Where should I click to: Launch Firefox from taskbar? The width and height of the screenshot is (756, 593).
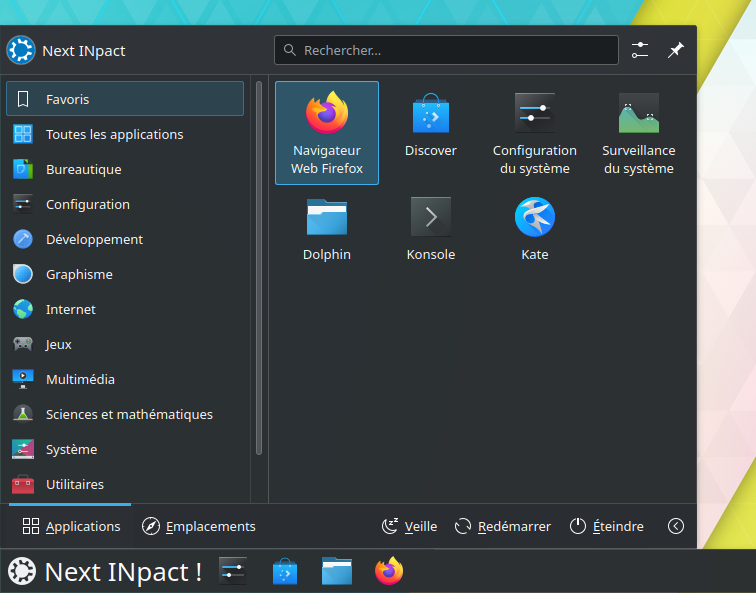click(389, 572)
